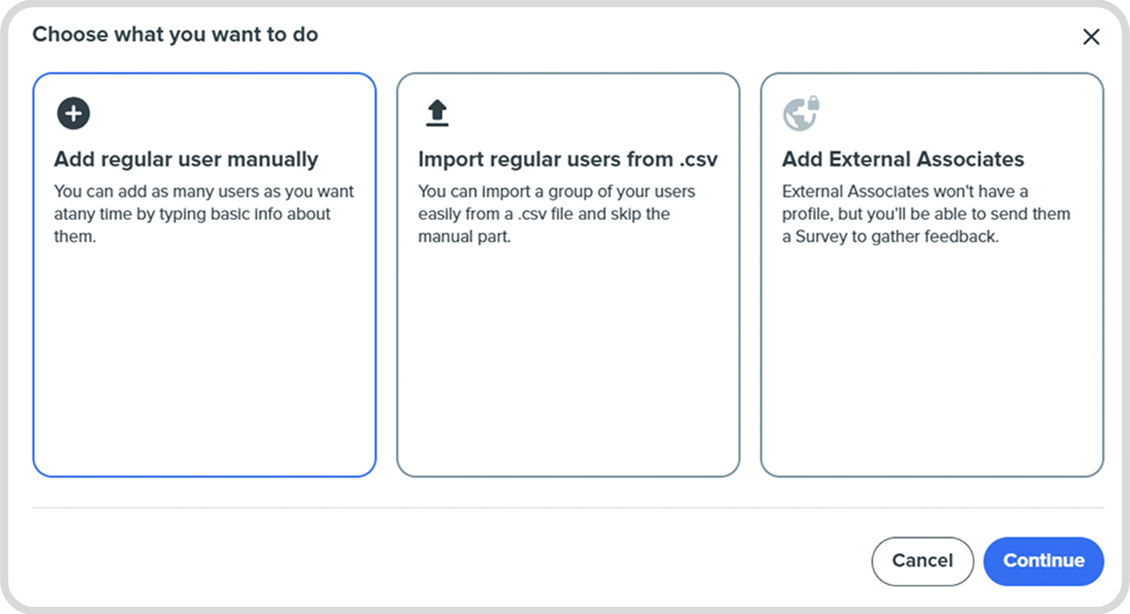This screenshot has width=1130, height=614.
Task: Click 'You can import a group' description
Action: (556, 214)
